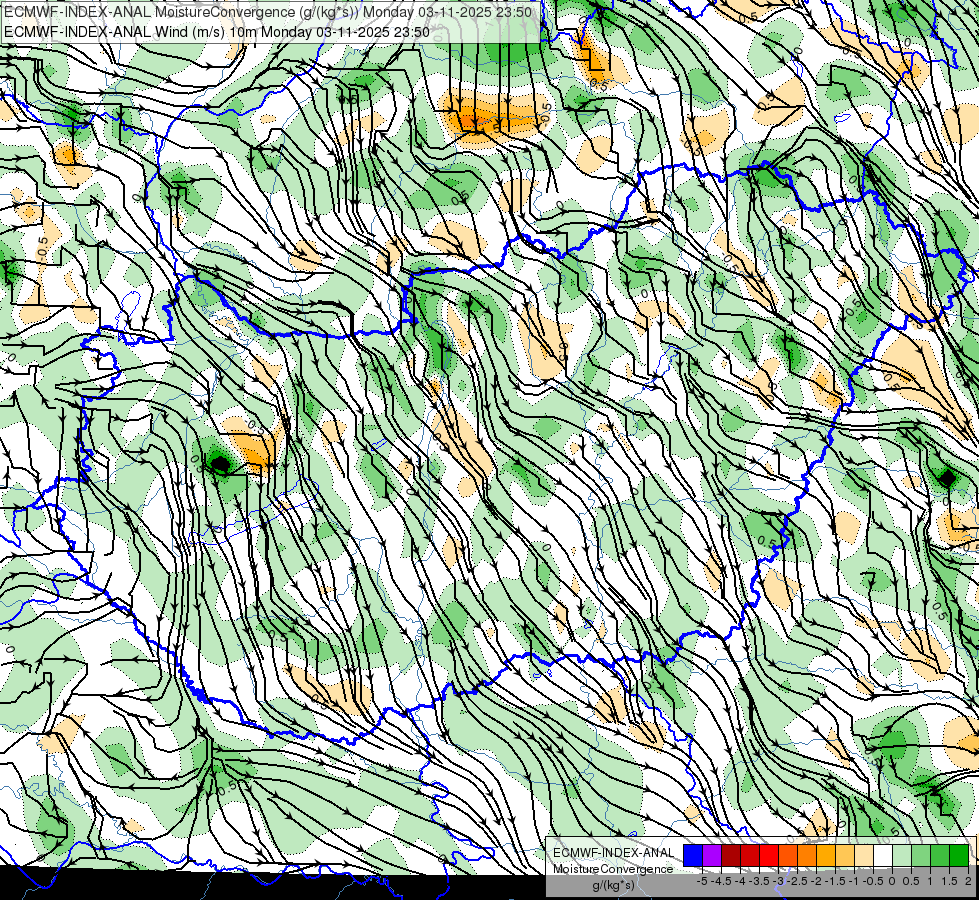Click the ECMWF-INDEX-ANAL label in the legend box
Viewport: 979px width, 900px height.
tap(614, 853)
